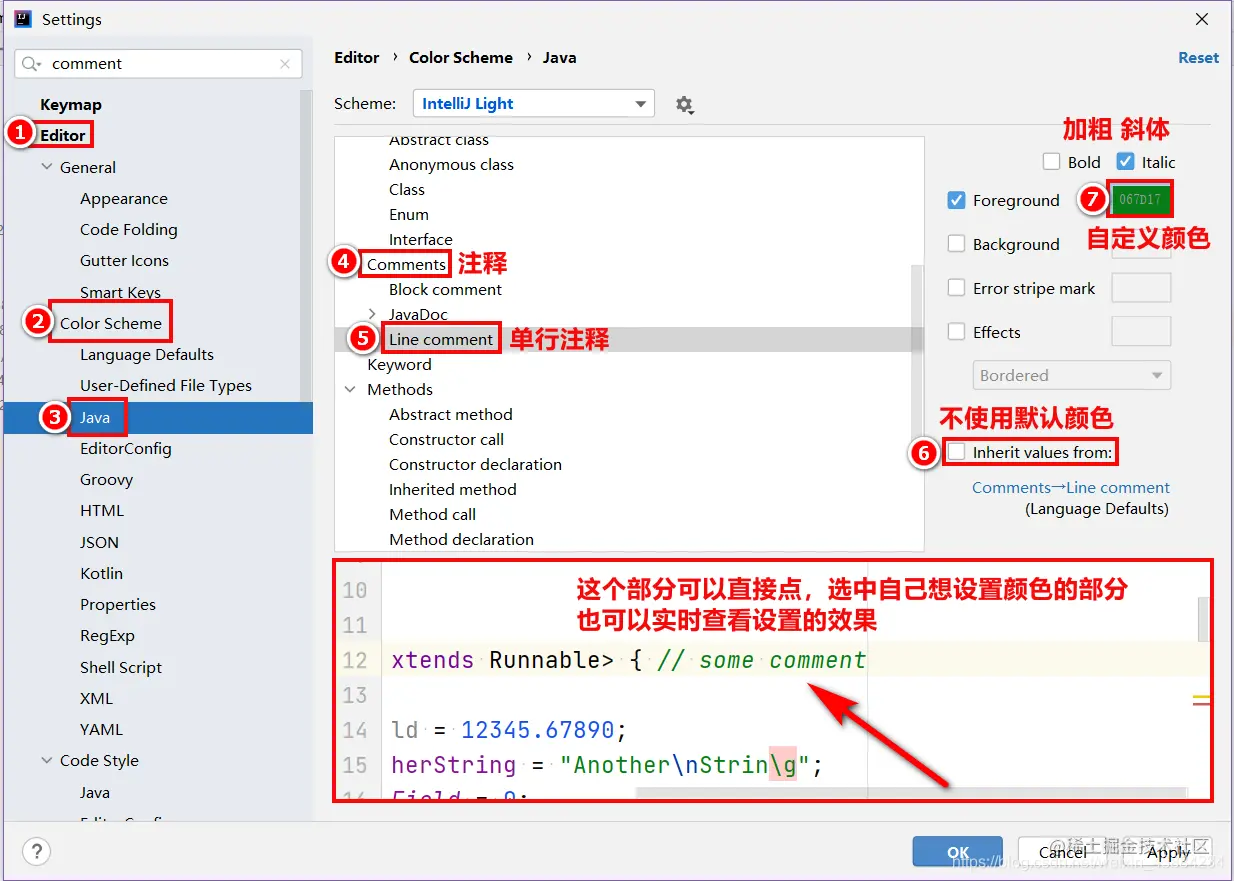Image resolution: width=1234 pixels, height=881 pixels.
Task: Select the Java color scheme page
Action: point(95,417)
